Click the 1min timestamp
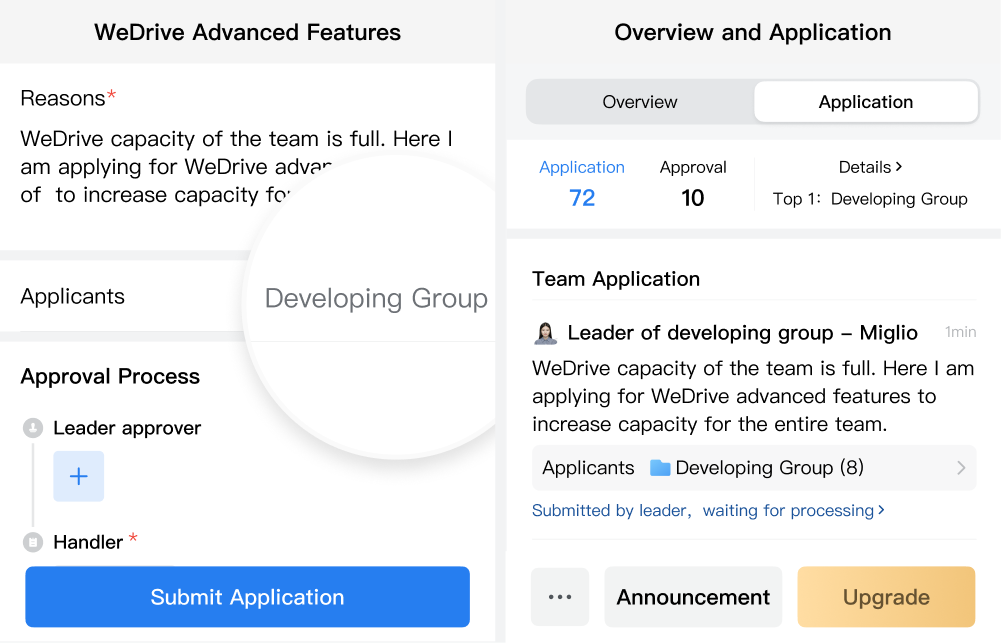The image size is (1001, 643). coord(961,332)
